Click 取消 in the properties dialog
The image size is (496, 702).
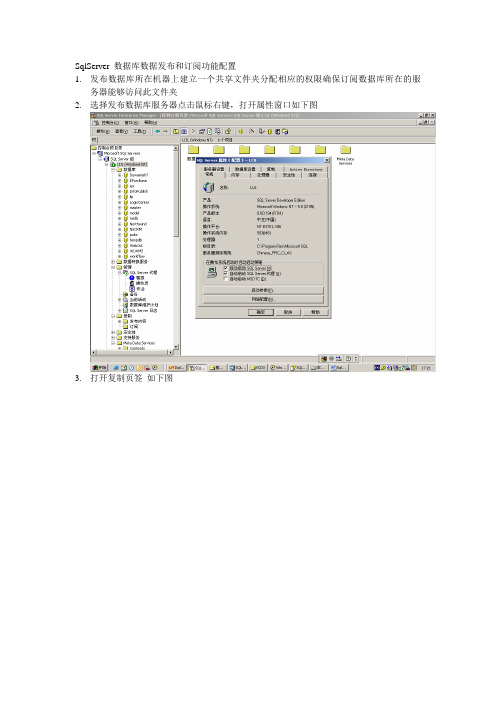(288, 312)
